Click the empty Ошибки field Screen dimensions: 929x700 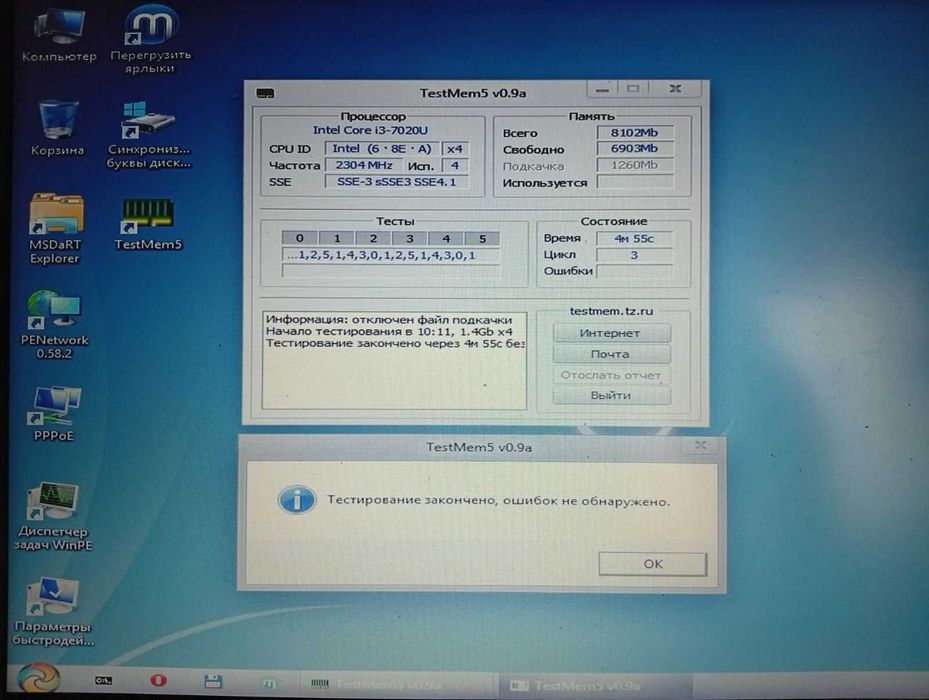(x=634, y=271)
